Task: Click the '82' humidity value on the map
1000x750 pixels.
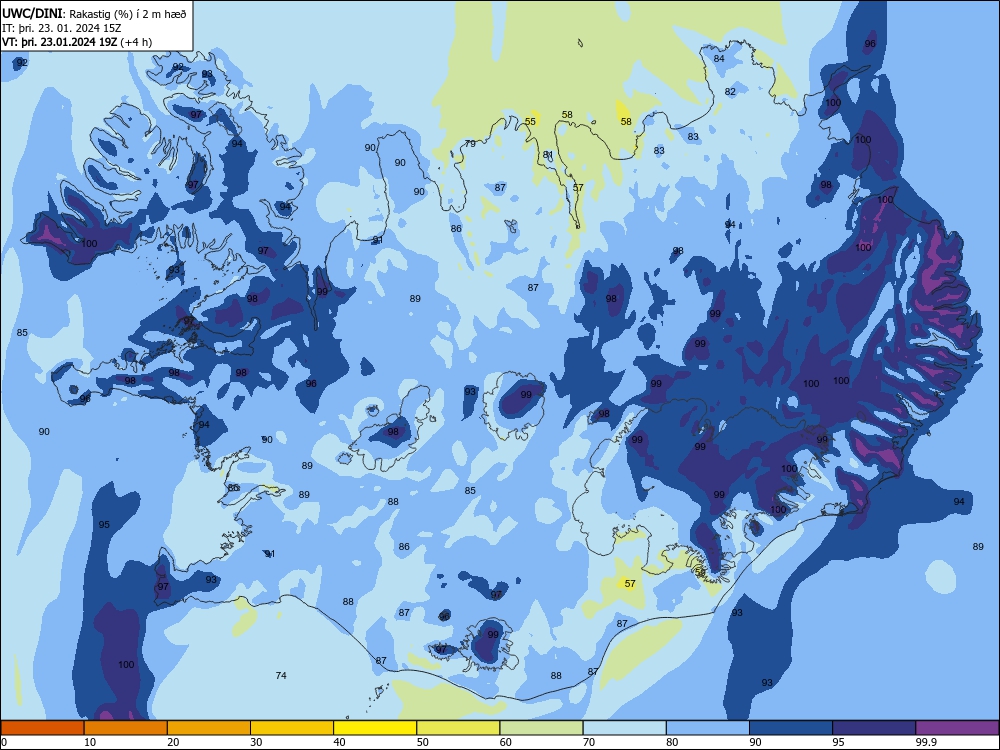Action: point(730,91)
